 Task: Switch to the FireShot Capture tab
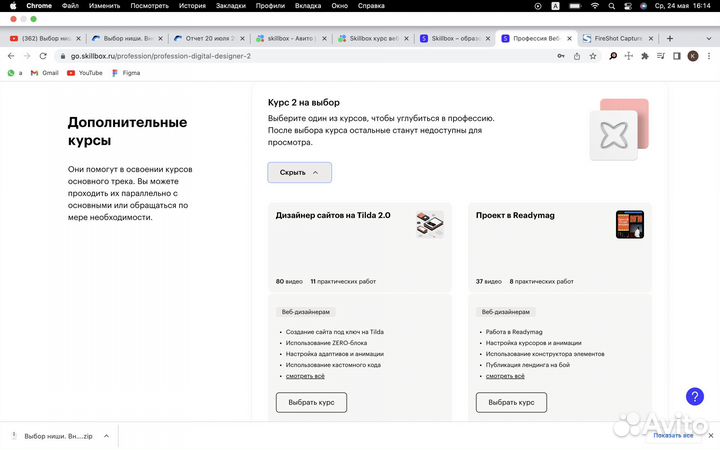(618, 39)
